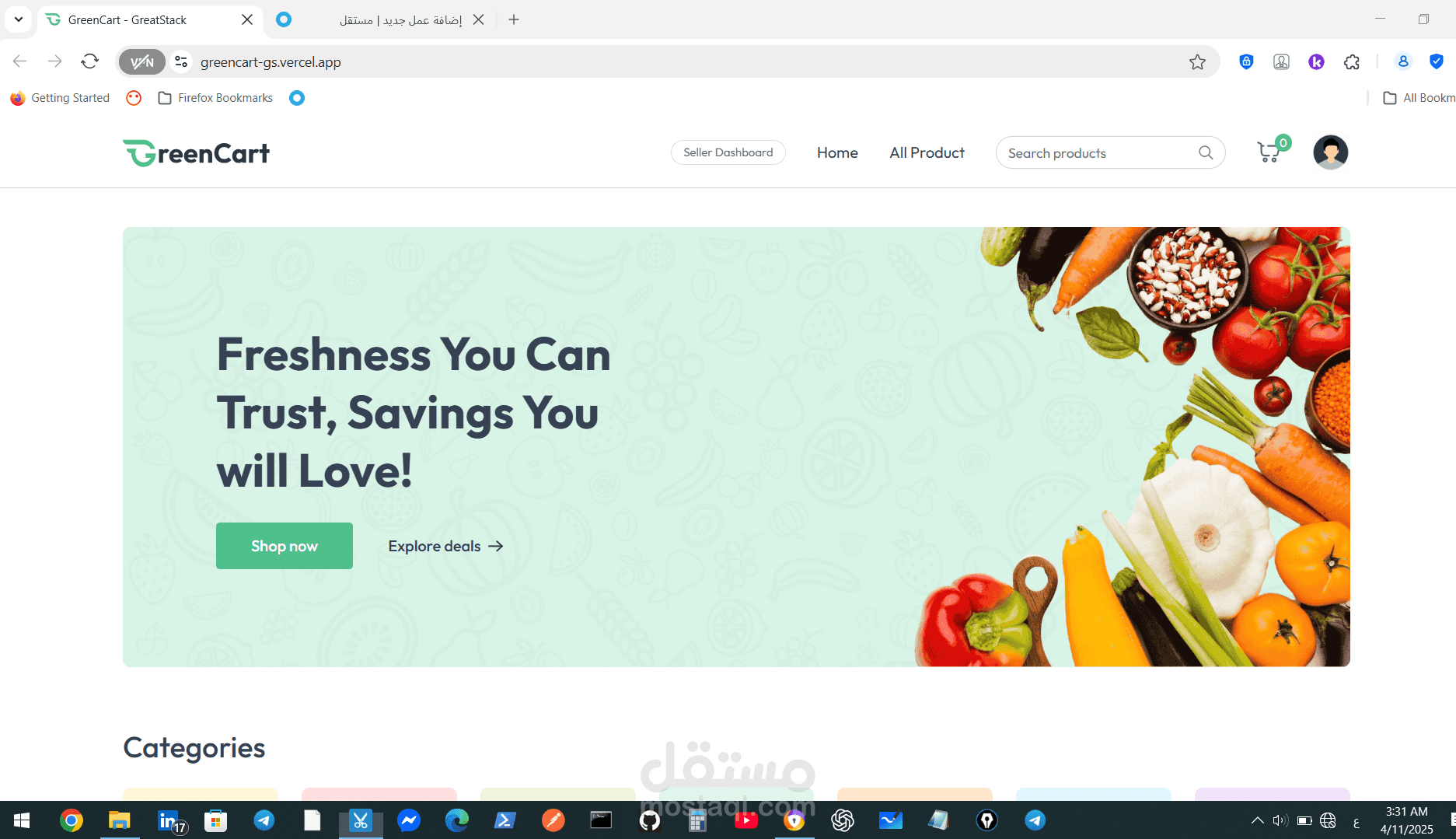Image resolution: width=1456 pixels, height=839 pixels.
Task: Open the Seller Dashboard button
Action: click(728, 152)
